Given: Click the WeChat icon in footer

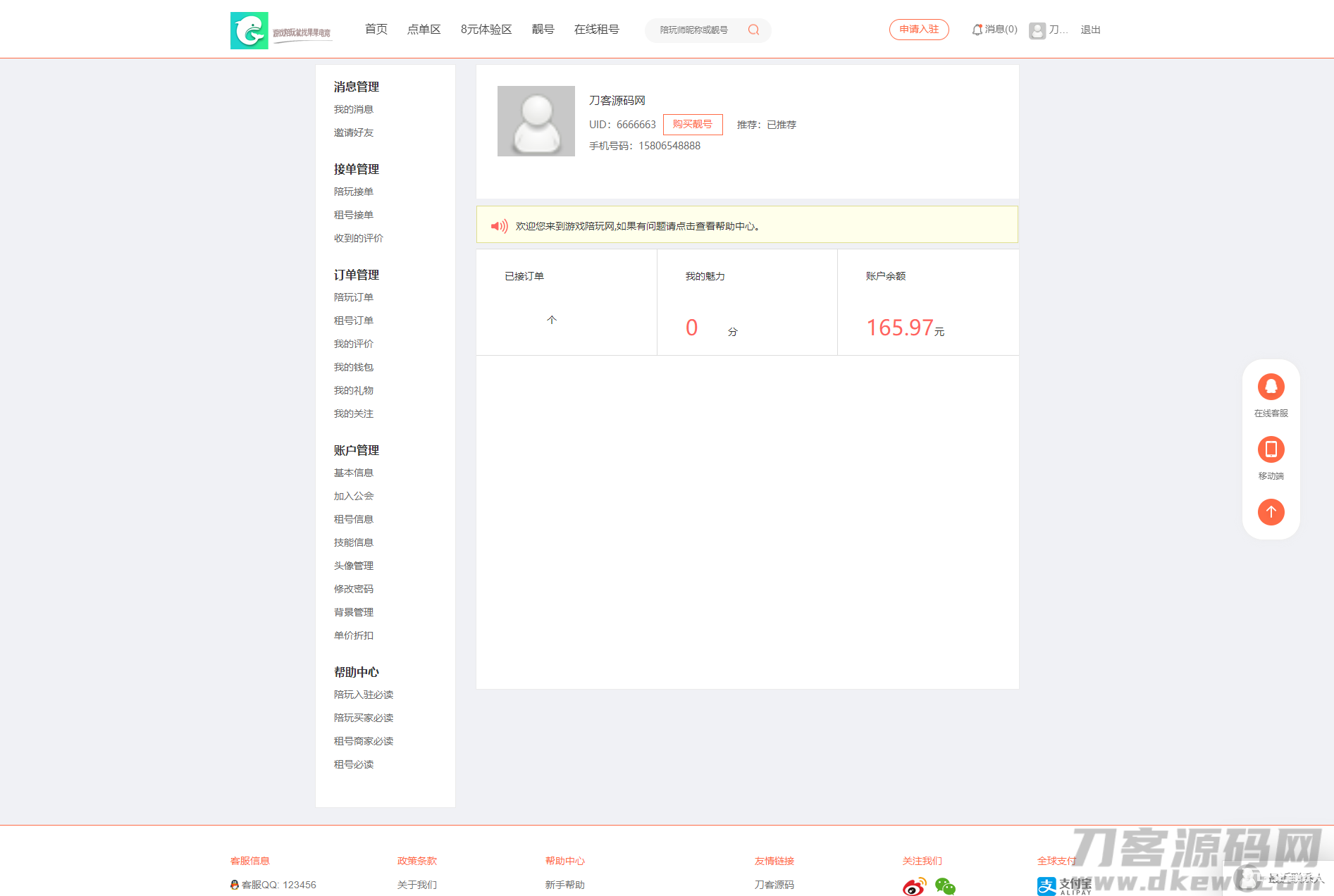Looking at the screenshot, I should [945, 886].
